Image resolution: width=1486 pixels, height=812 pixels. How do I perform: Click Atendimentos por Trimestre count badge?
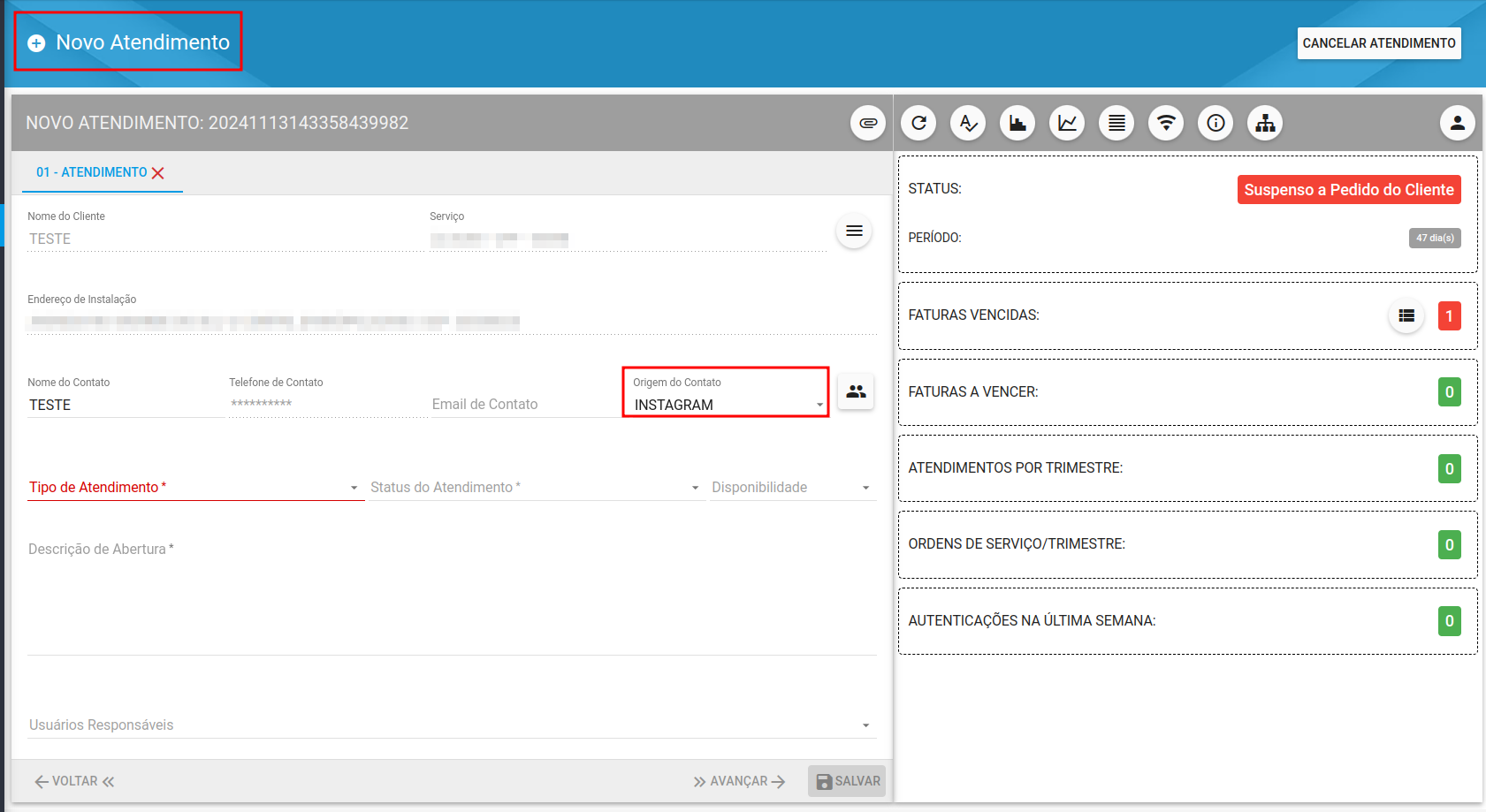(1450, 468)
